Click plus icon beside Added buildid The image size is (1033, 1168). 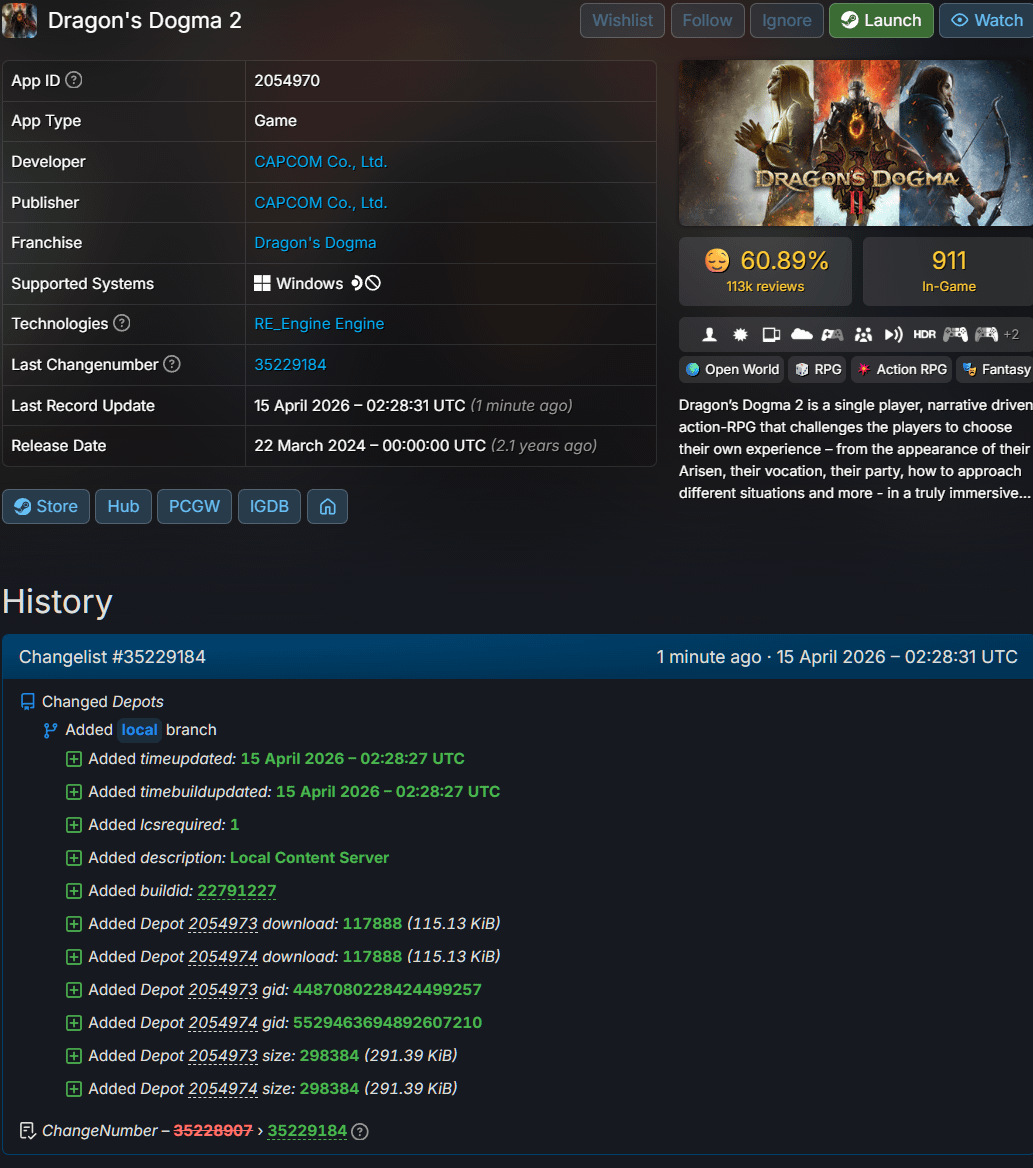pyautogui.click(x=74, y=891)
